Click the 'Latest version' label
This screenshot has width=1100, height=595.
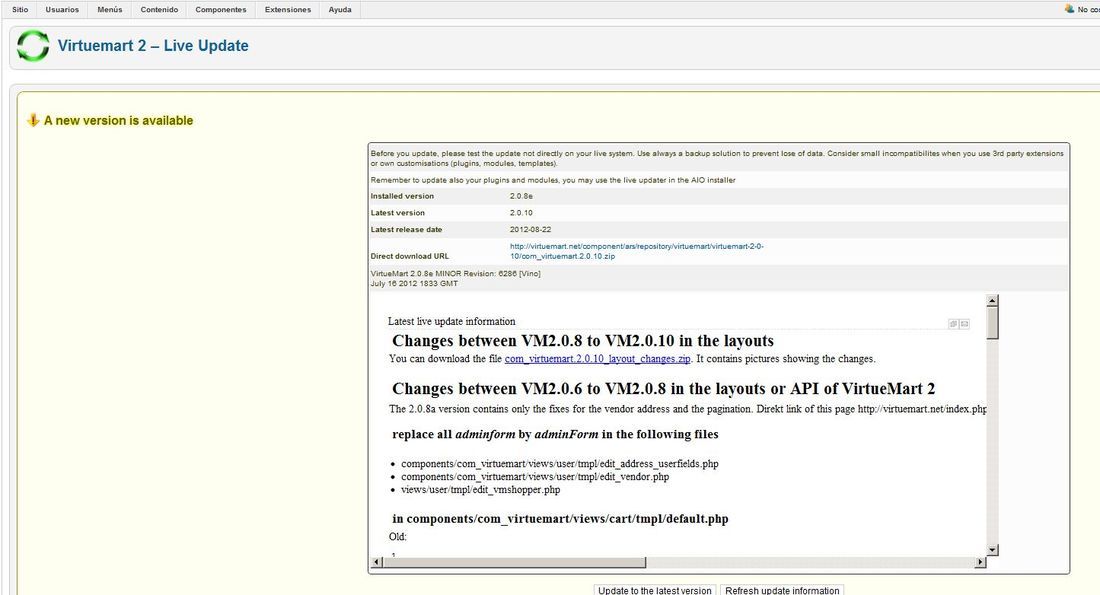(x=398, y=213)
